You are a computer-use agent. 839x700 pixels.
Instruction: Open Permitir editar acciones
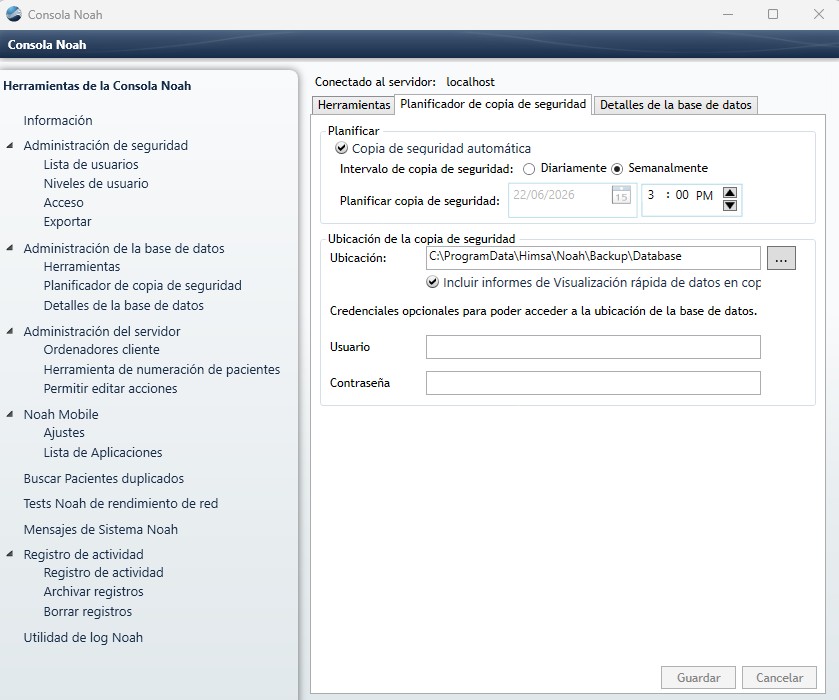pyautogui.click(x=110, y=388)
